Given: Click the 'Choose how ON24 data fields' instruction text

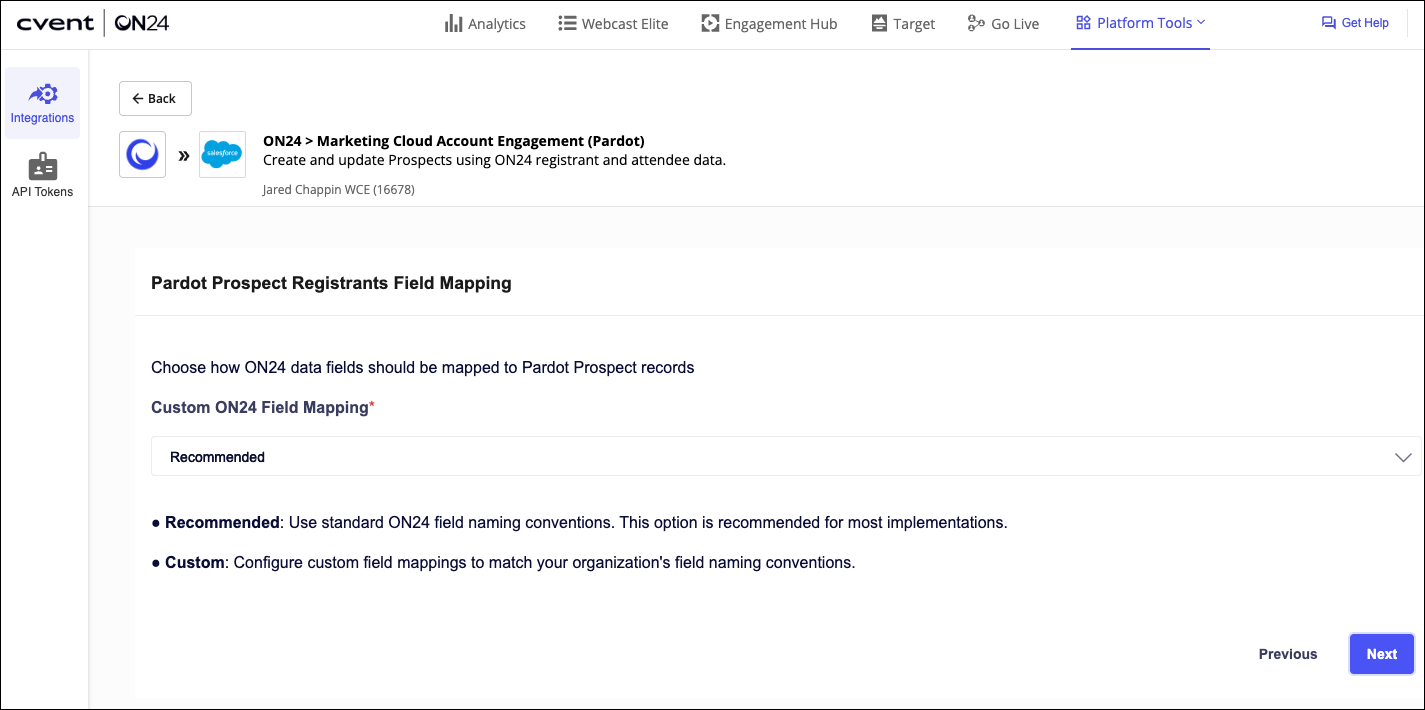Looking at the screenshot, I should pyautogui.click(x=422, y=367).
